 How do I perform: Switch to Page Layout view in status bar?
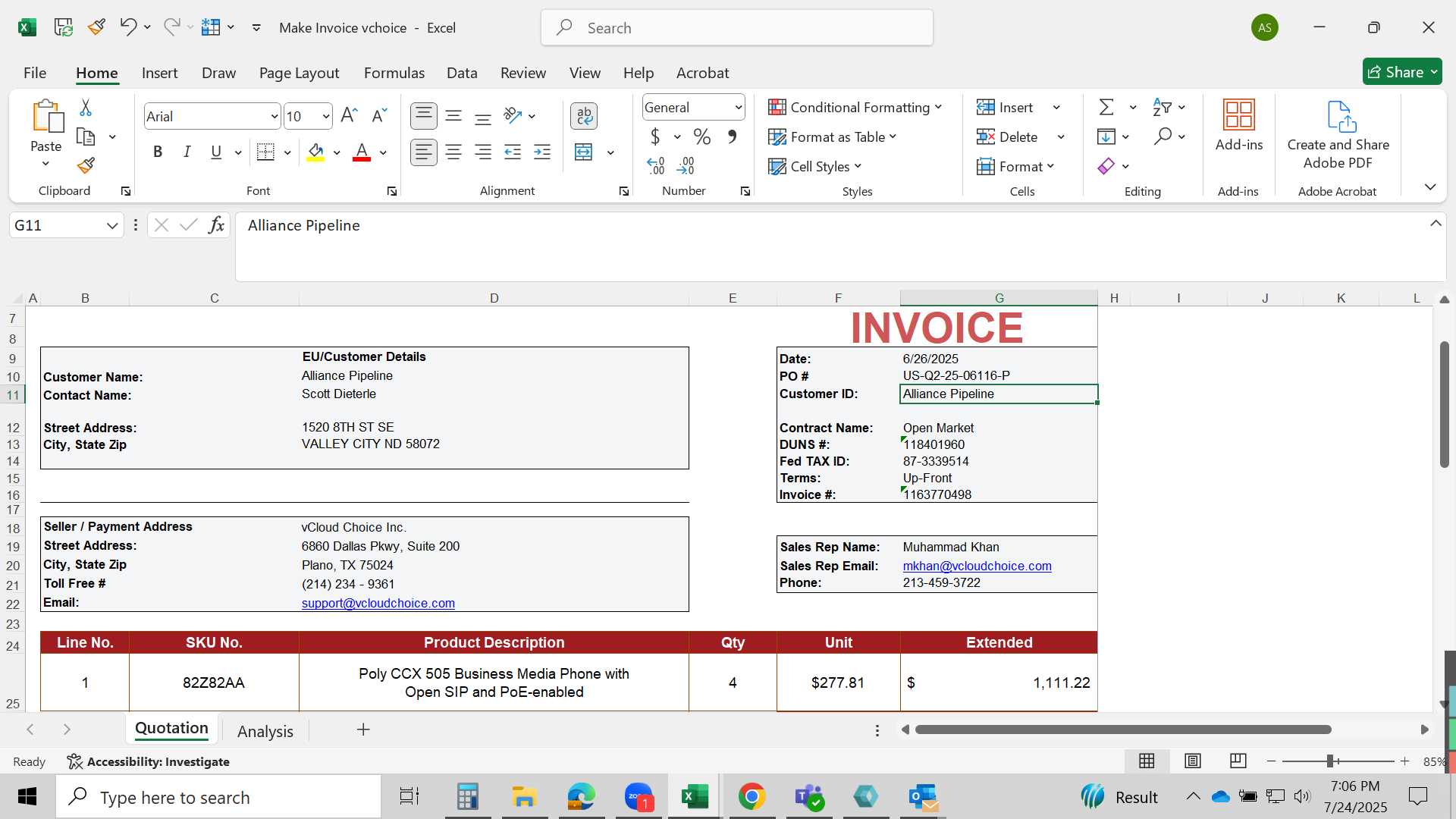[1193, 761]
